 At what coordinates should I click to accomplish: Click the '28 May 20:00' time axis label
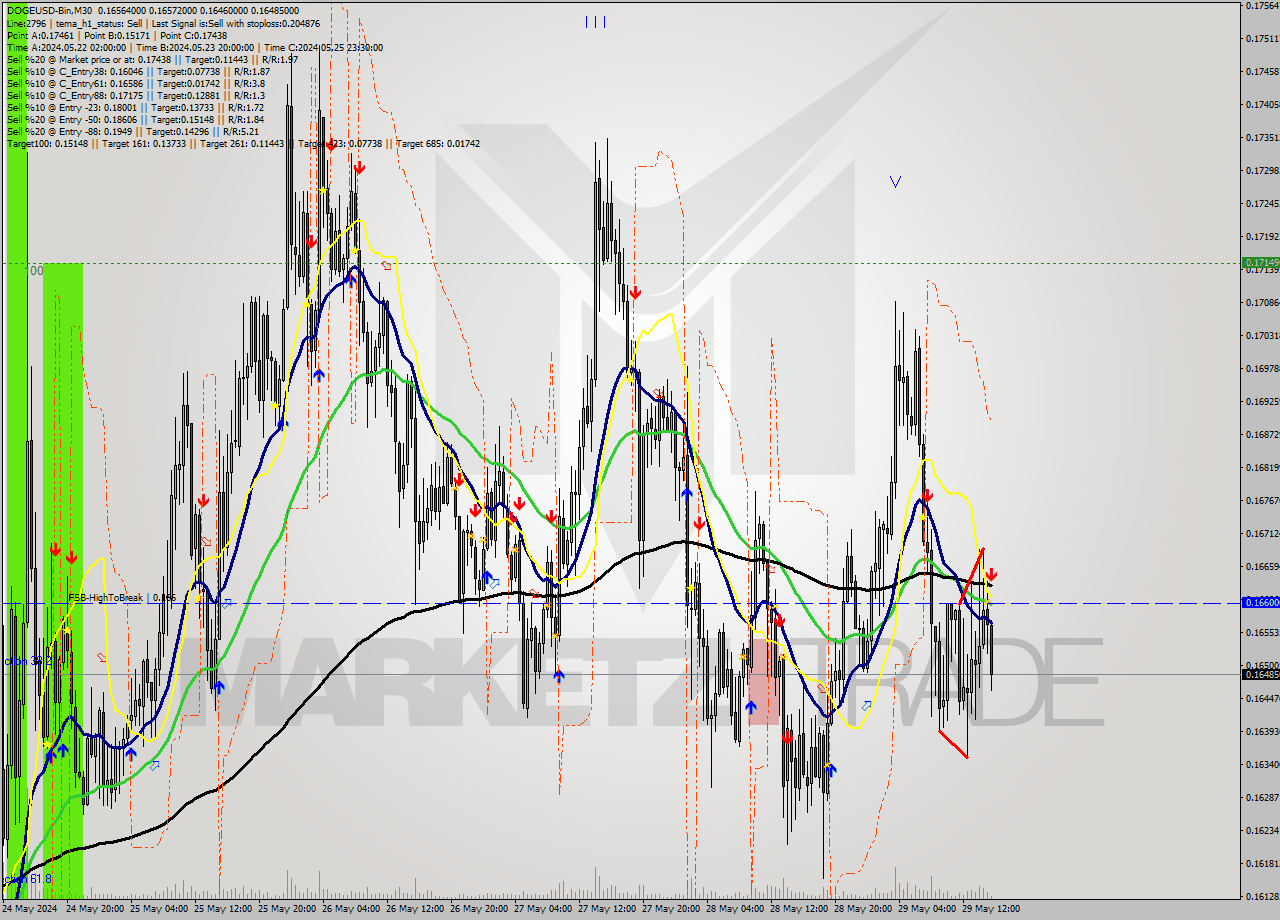tap(864, 909)
